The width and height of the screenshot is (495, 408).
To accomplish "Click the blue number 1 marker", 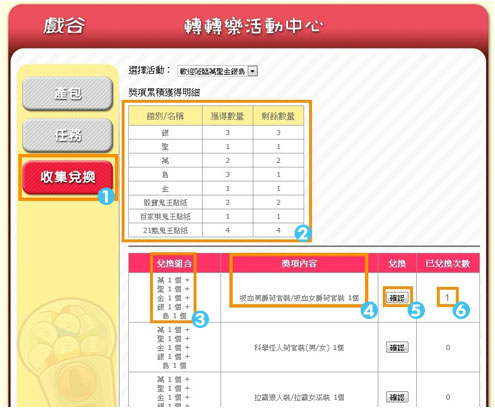I will (x=106, y=196).
